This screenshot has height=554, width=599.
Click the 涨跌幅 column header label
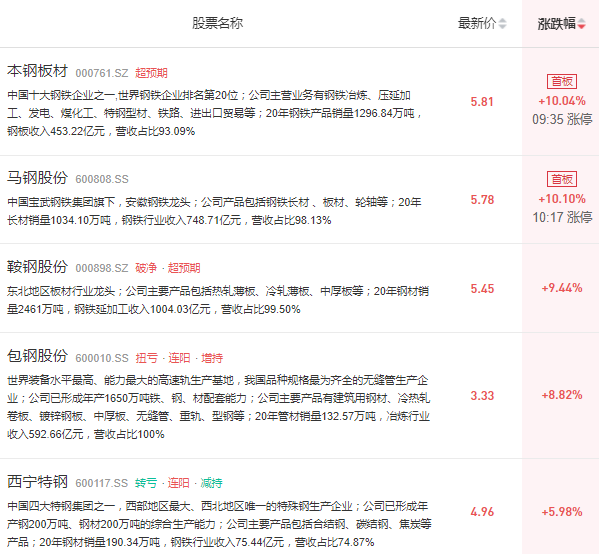tap(557, 24)
